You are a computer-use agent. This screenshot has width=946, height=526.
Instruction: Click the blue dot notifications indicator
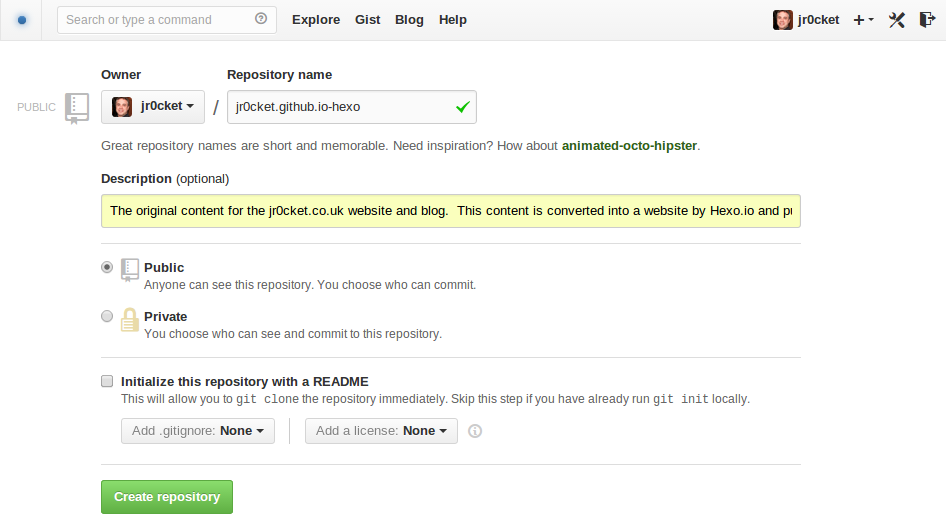(22, 20)
